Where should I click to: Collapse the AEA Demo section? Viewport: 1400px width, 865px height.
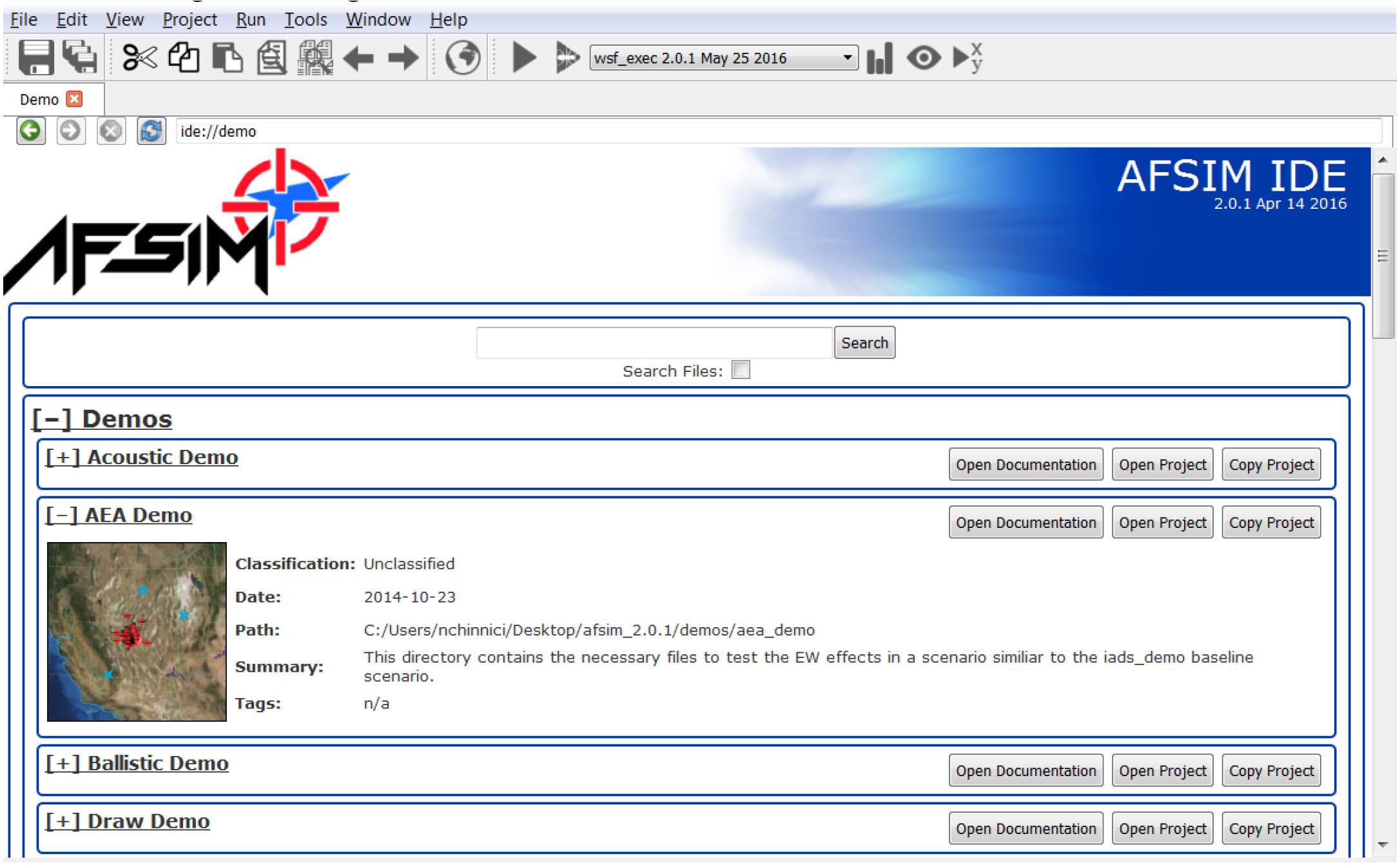[x=119, y=515]
